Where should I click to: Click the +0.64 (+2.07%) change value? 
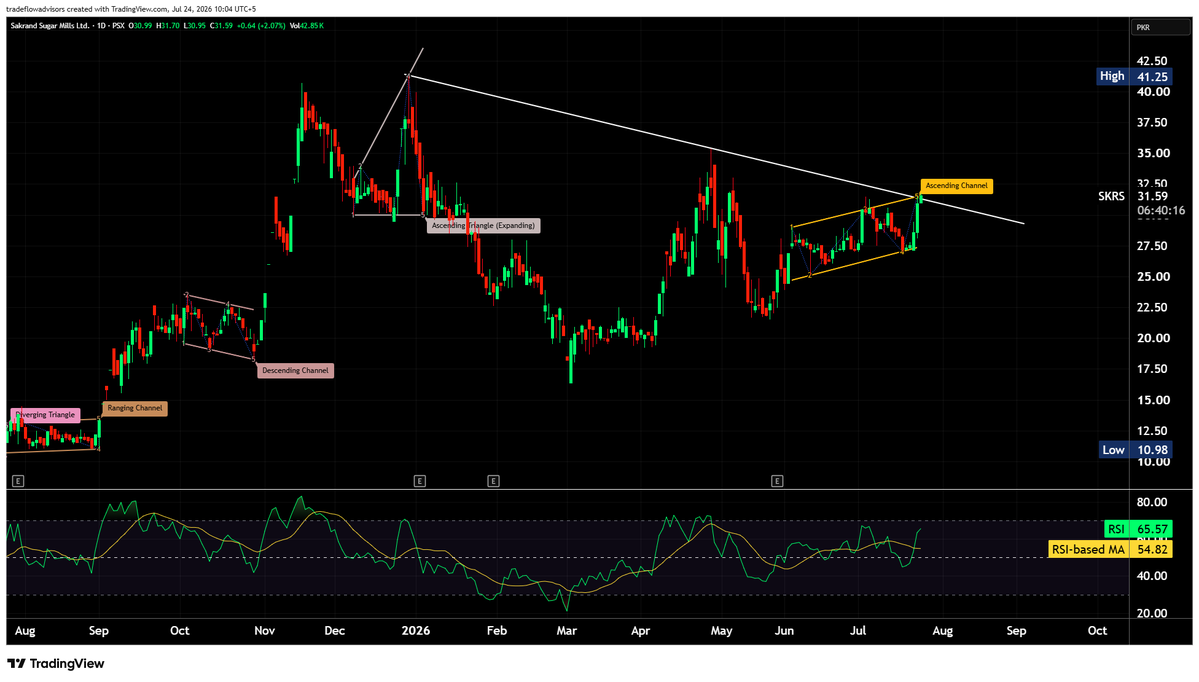point(261,25)
